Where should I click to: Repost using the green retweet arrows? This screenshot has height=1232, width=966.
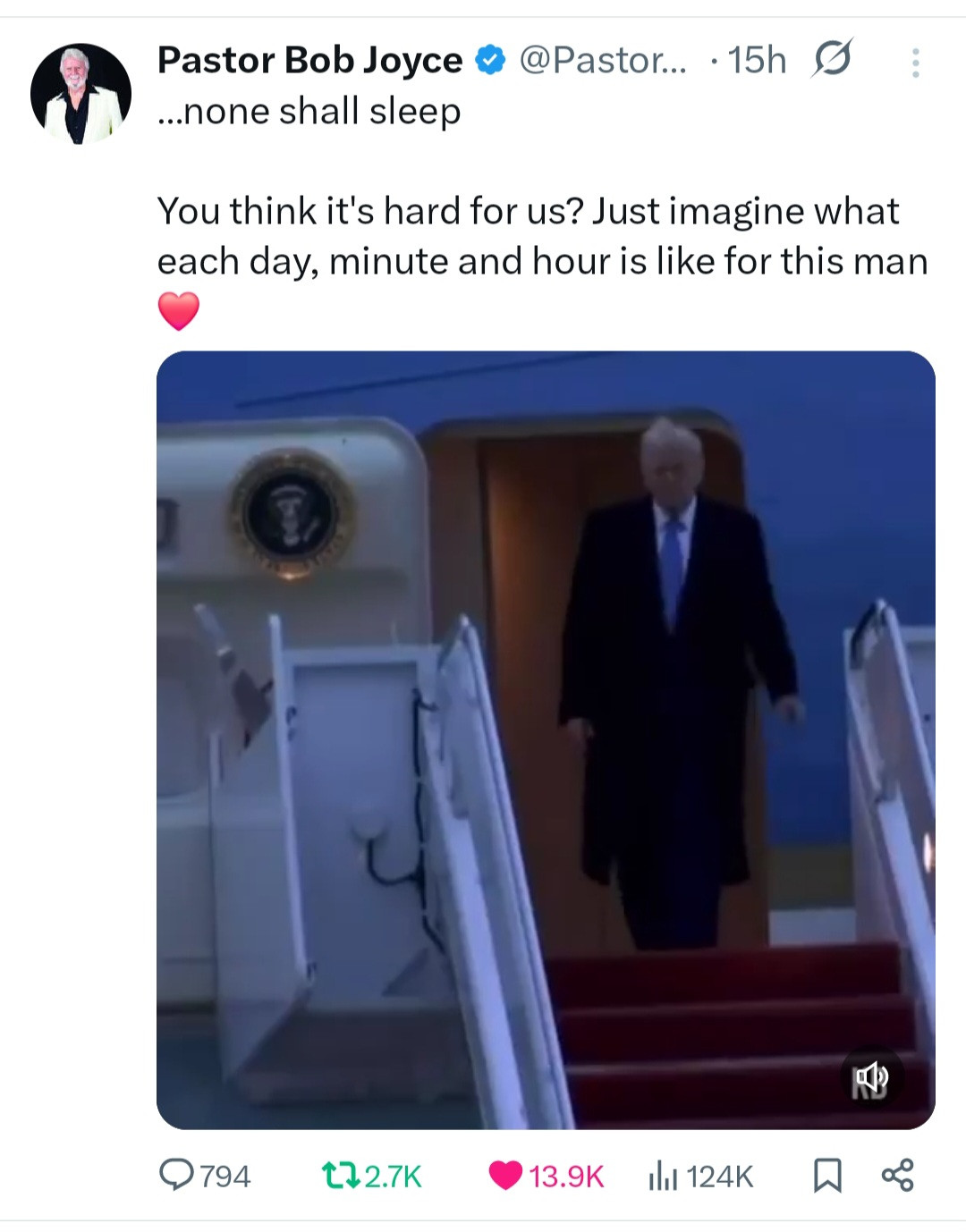pyautogui.click(x=341, y=1176)
